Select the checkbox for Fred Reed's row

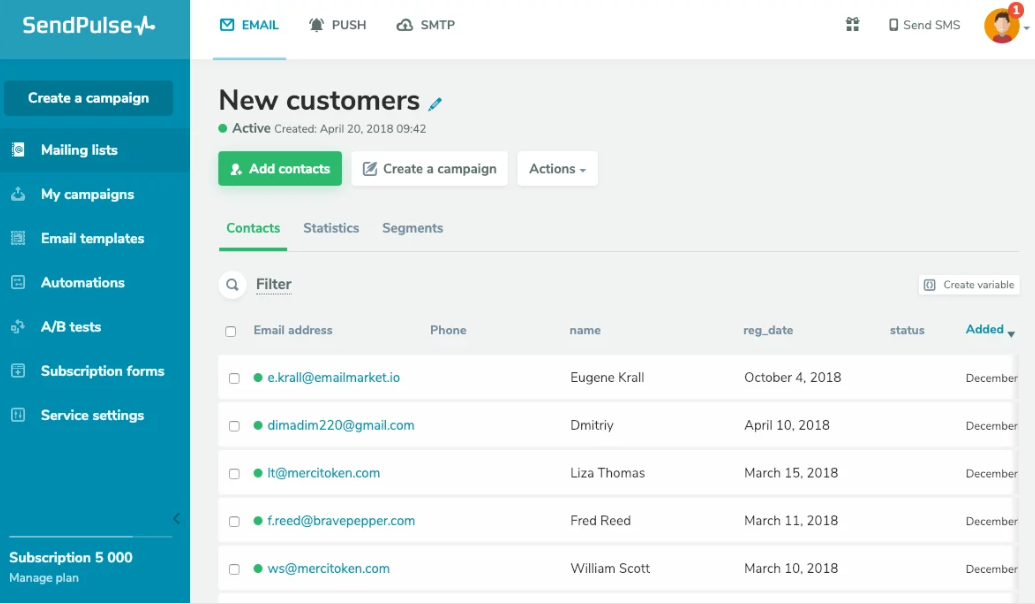(x=234, y=522)
